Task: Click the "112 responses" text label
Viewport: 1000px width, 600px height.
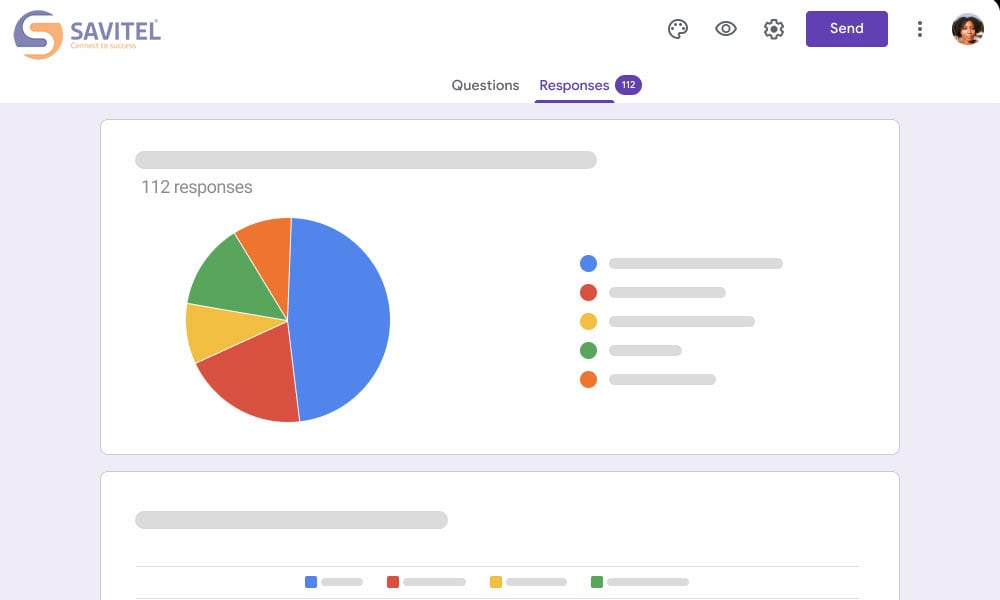Action: pos(197,187)
